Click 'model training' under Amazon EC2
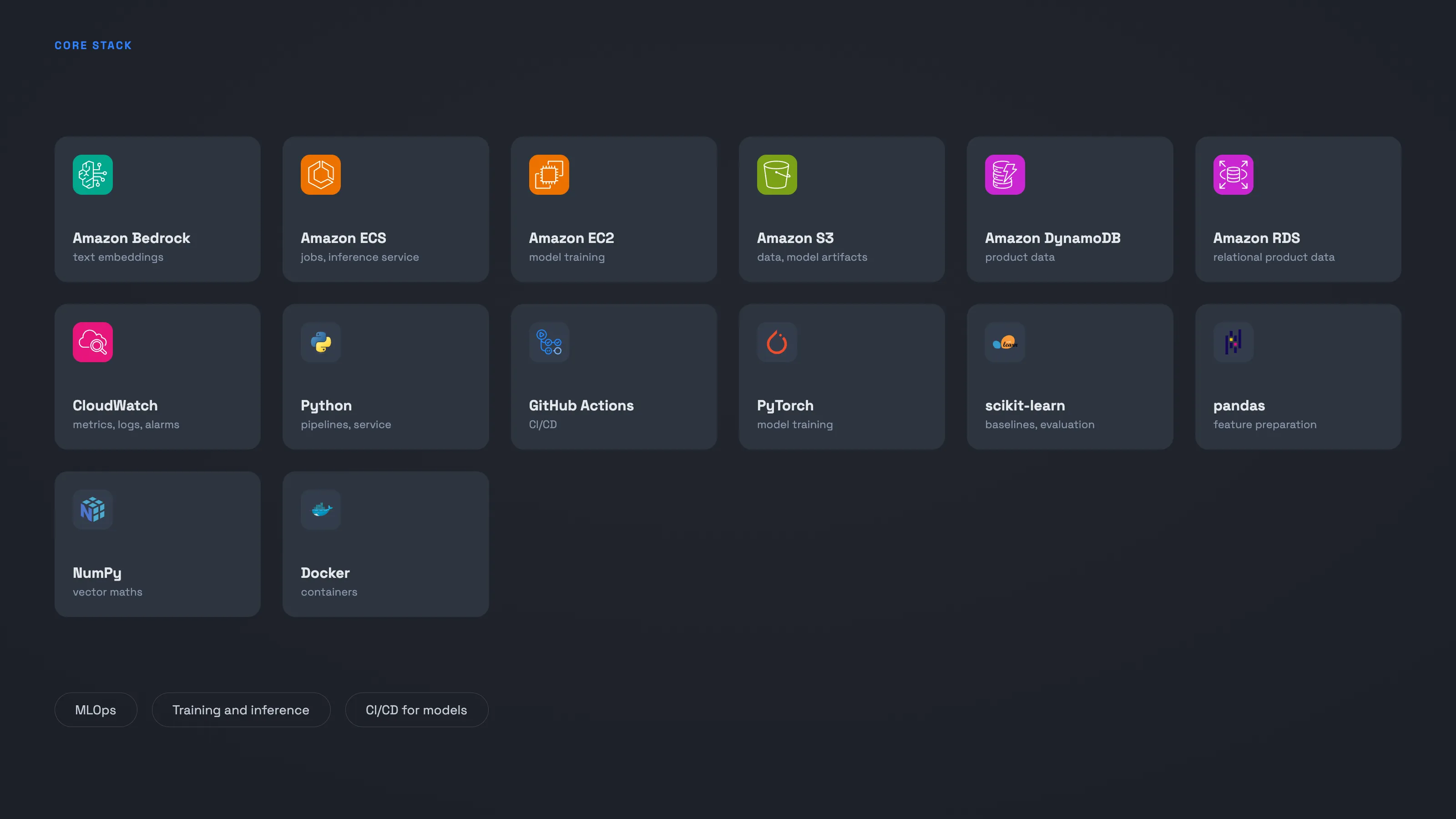 (x=567, y=257)
